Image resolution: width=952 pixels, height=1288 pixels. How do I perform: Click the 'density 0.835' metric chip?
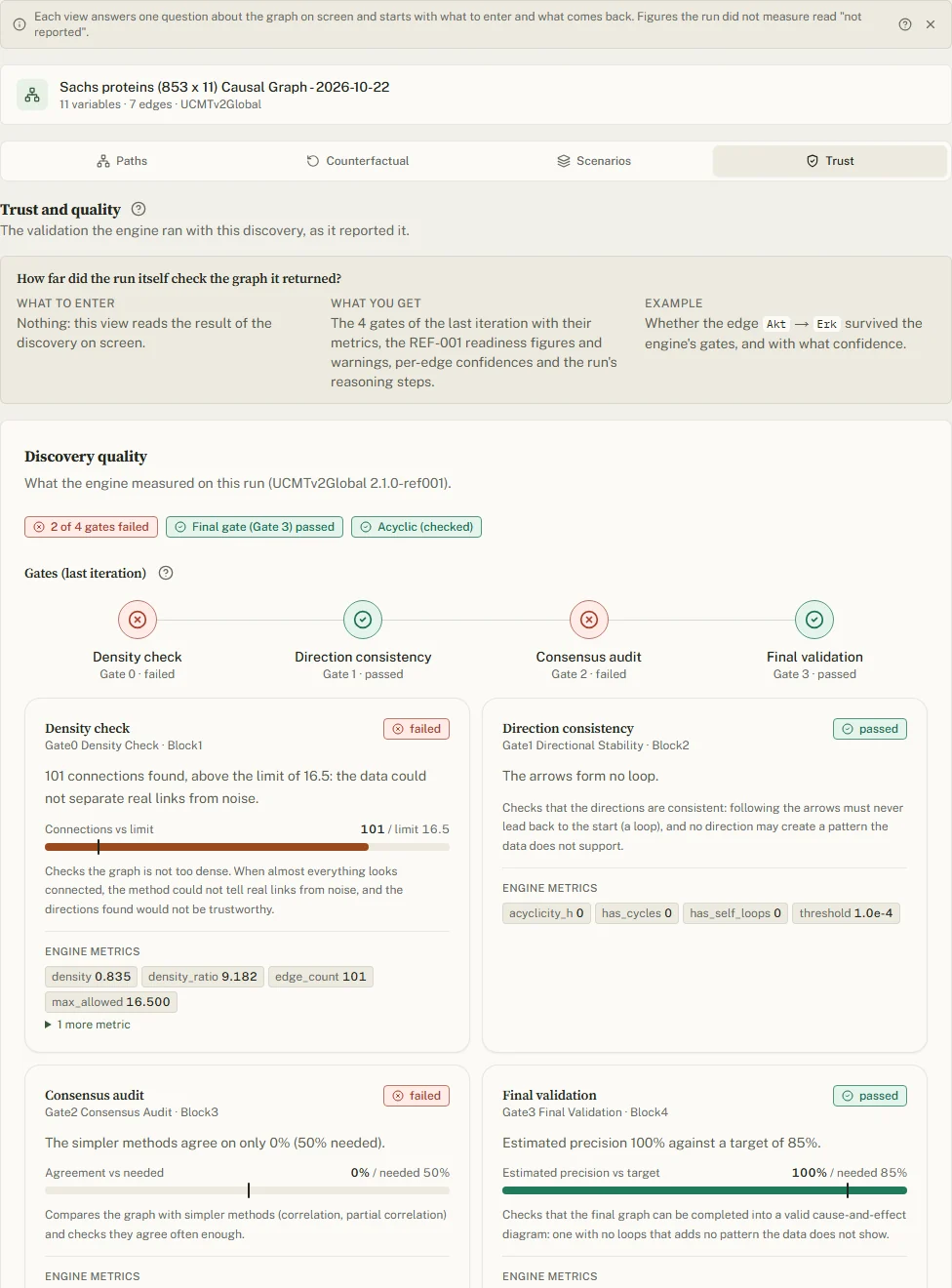(91, 977)
